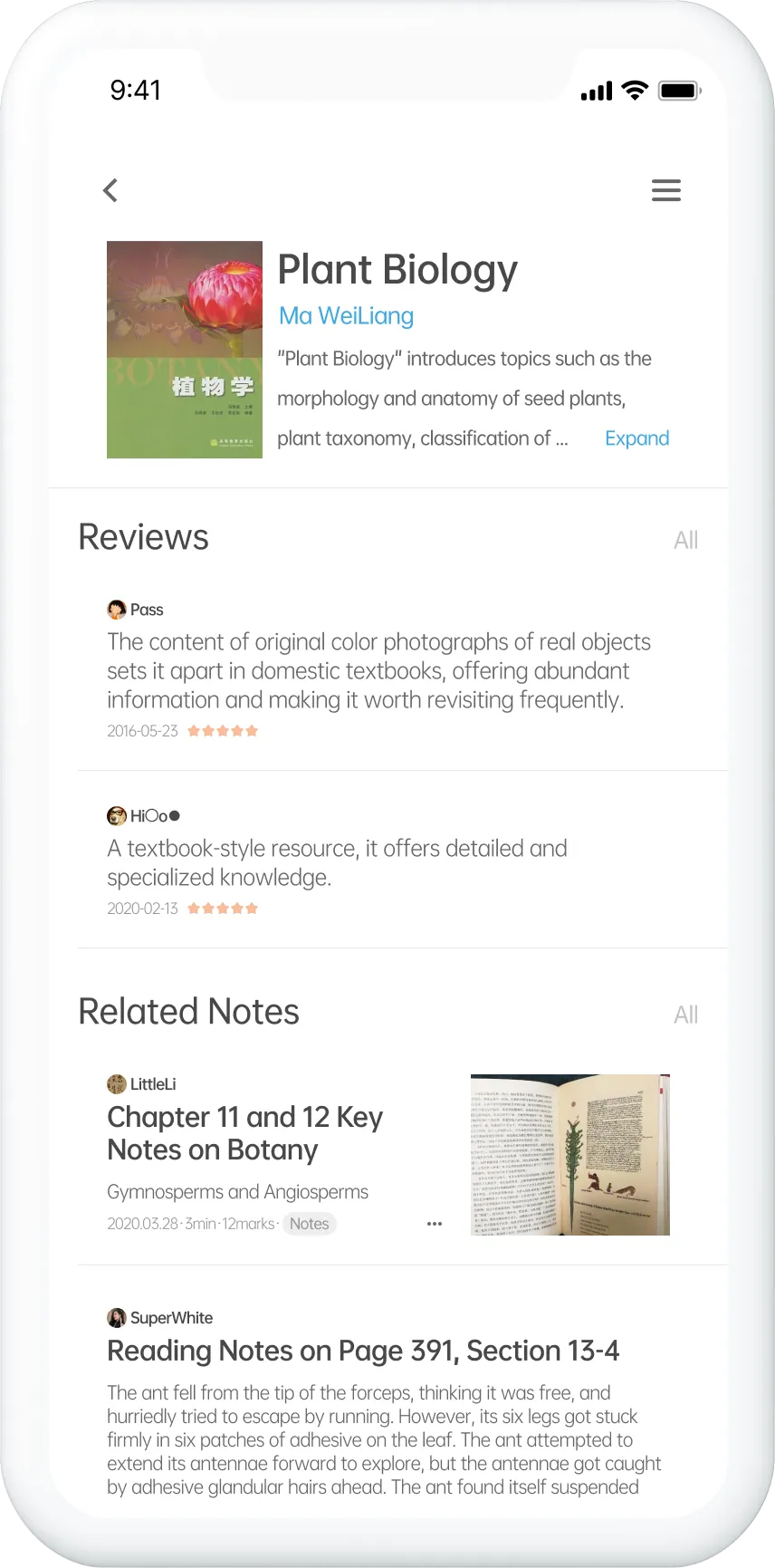Tap the Plant Biology book cover
Screen dimensions: 775x1568
pyautogui.click(x=185, y=350)
